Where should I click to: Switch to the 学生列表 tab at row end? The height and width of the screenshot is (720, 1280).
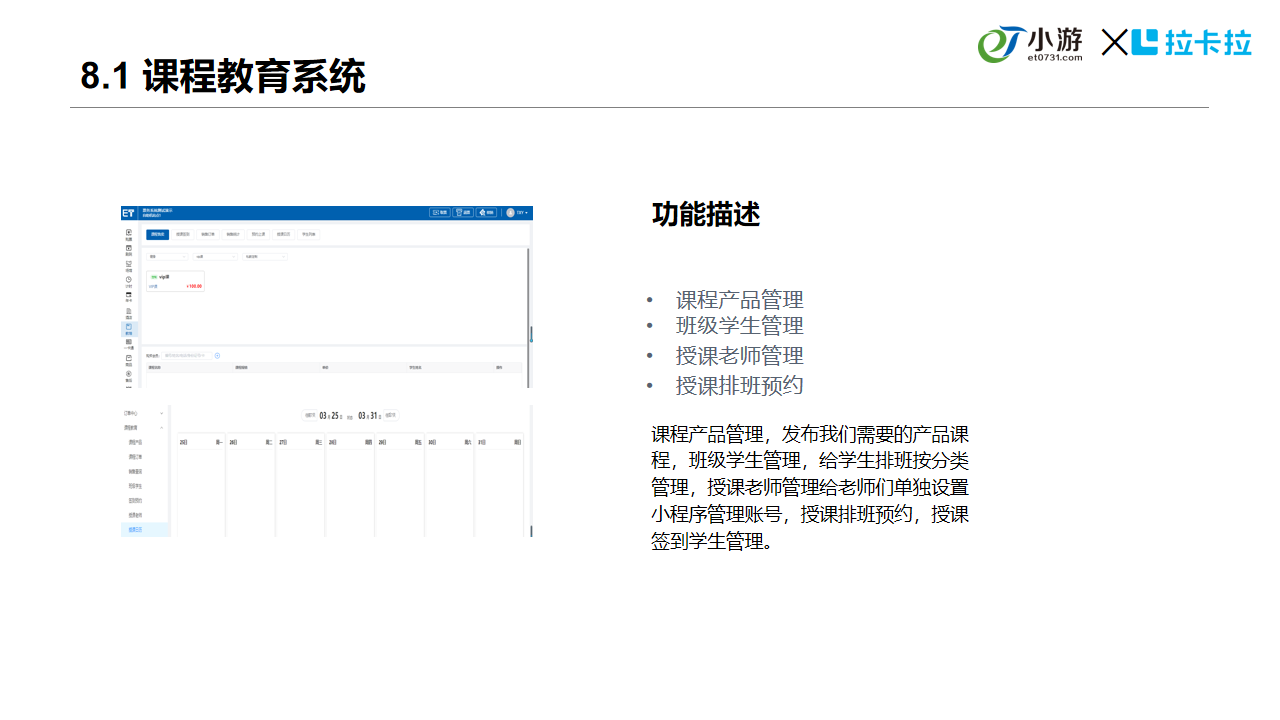pos(309,234)
